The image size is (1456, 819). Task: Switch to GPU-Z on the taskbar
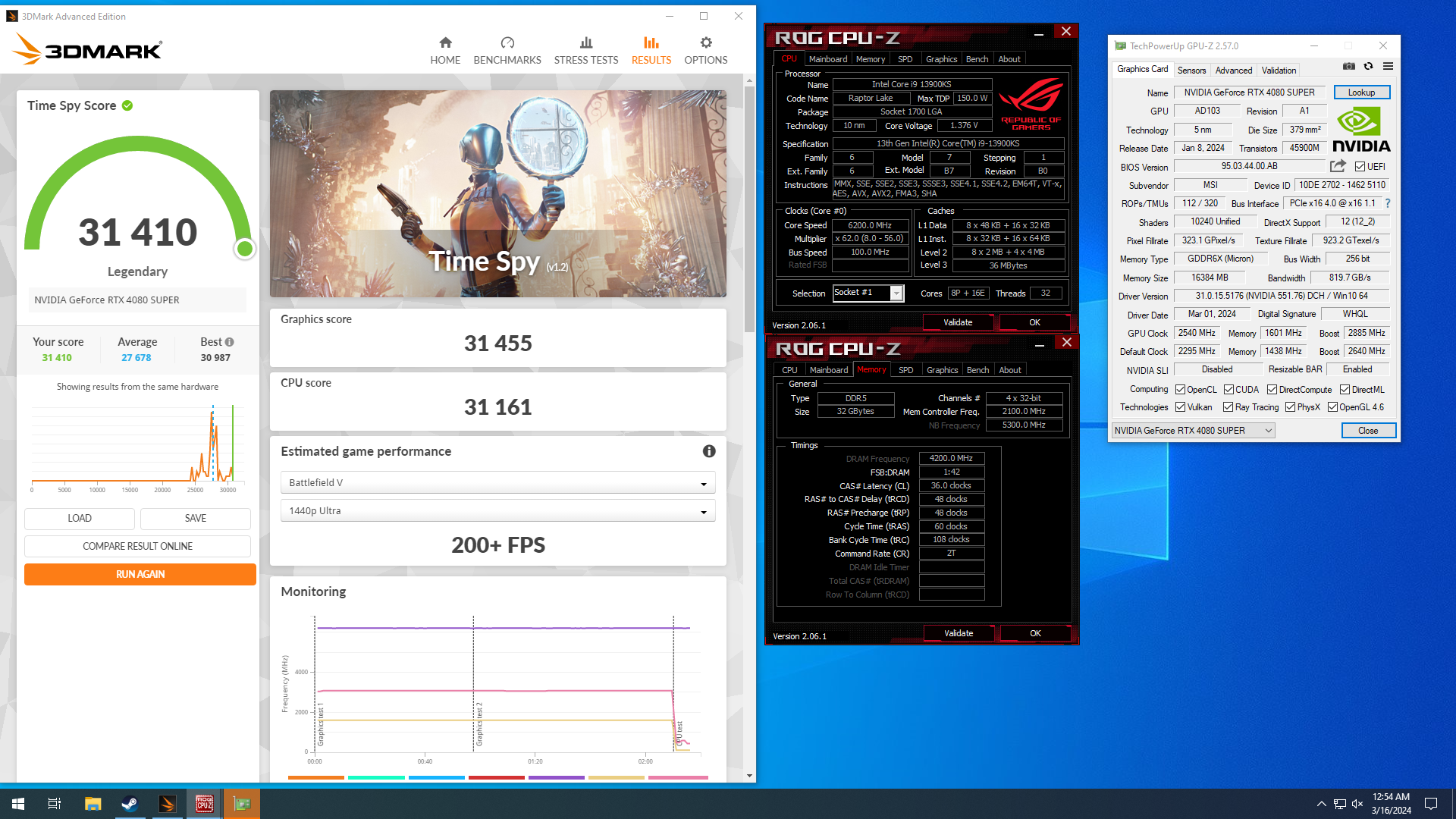(242, 804)
